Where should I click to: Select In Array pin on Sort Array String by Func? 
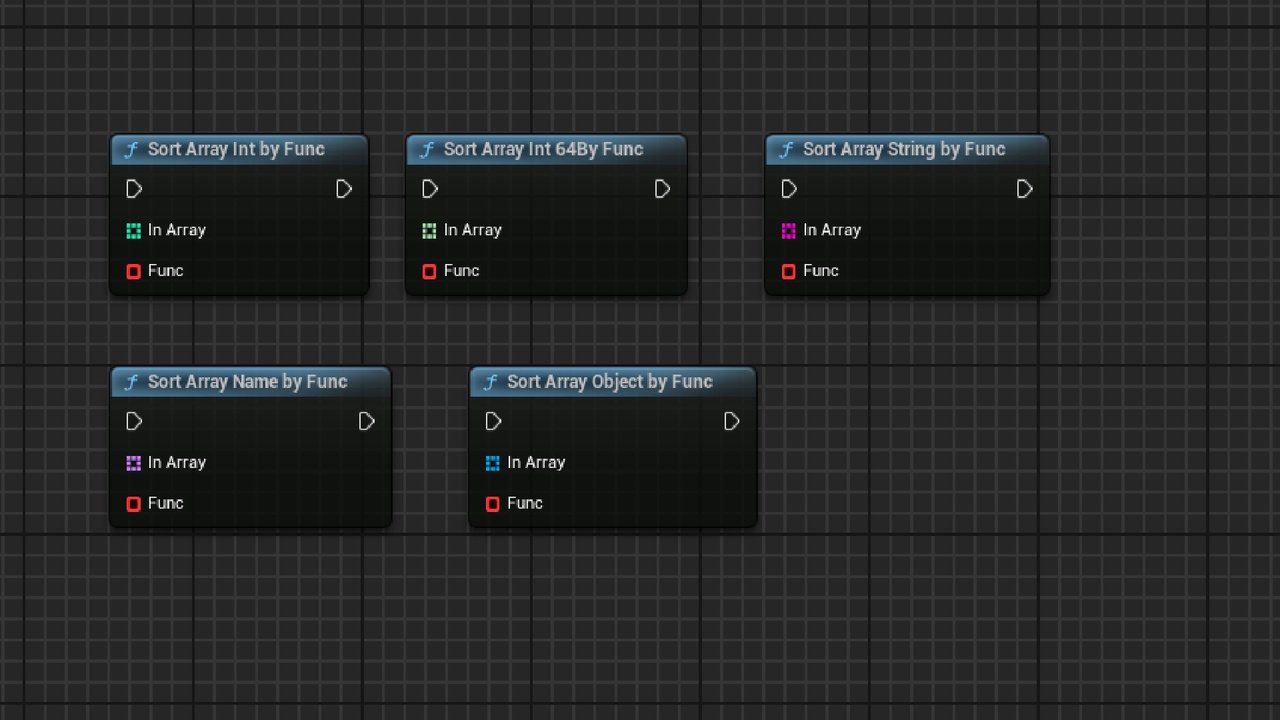[x=789, y=231]
